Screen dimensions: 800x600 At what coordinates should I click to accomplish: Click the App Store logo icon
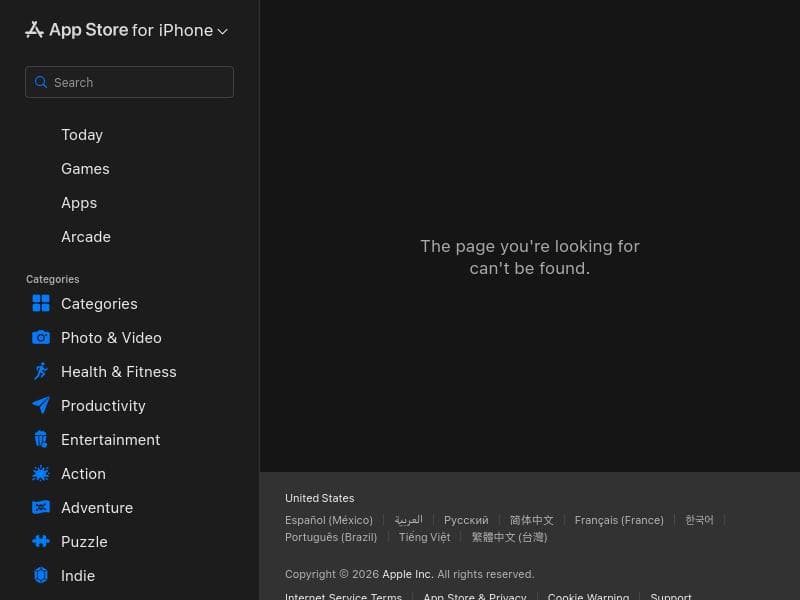pos(34,30)
